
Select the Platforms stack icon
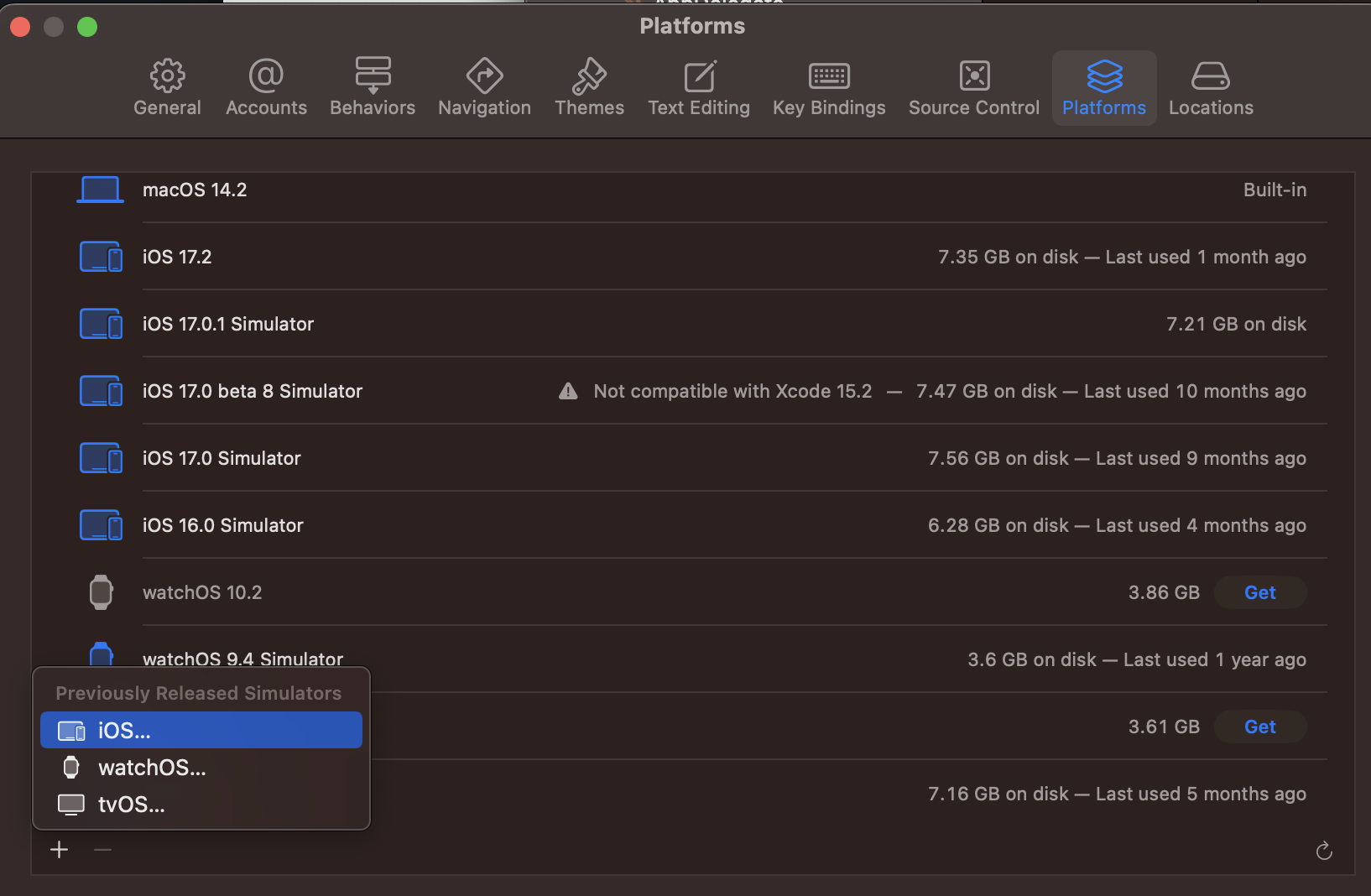1104,76
